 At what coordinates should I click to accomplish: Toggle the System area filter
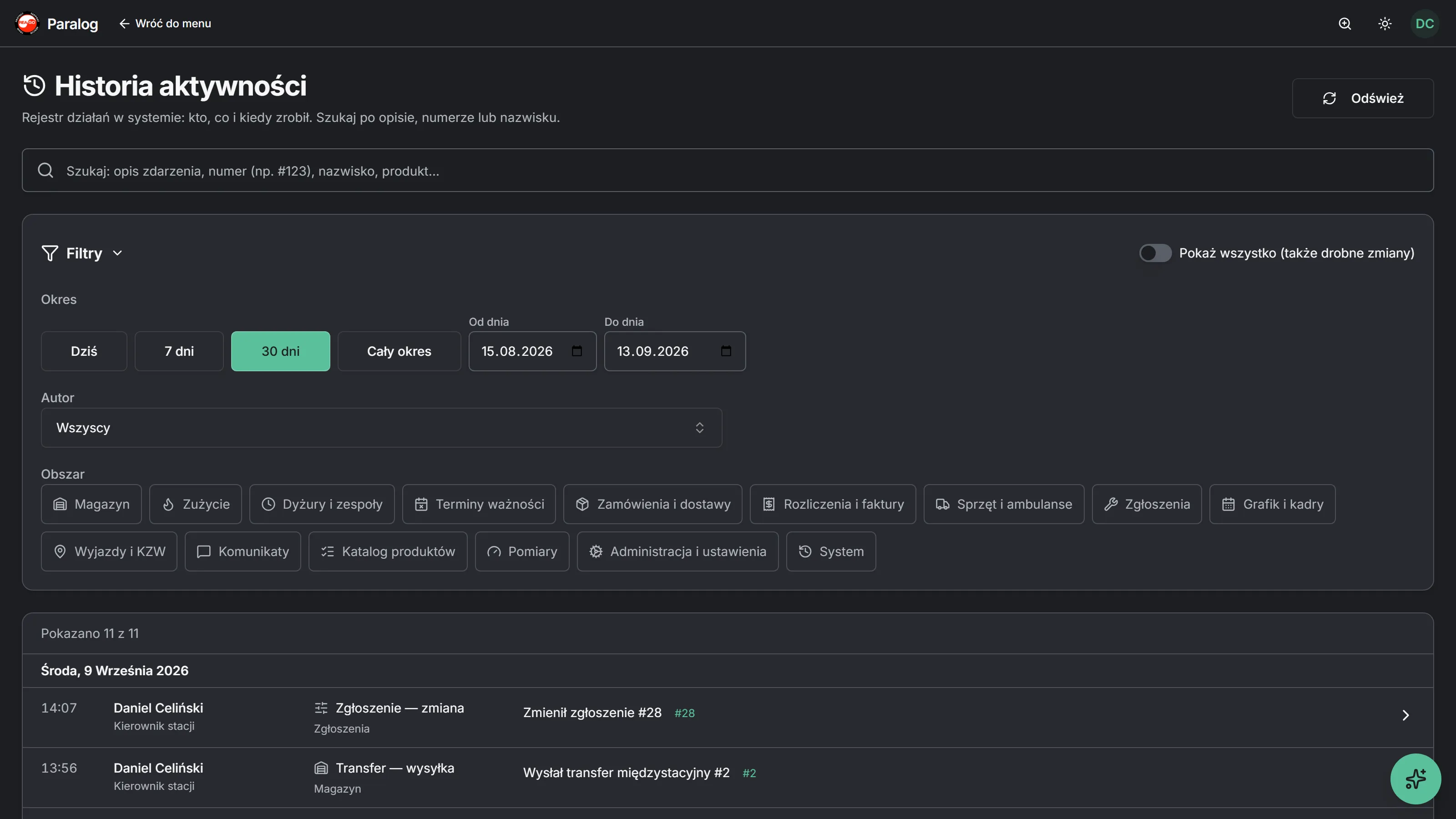tap(831, 551)
